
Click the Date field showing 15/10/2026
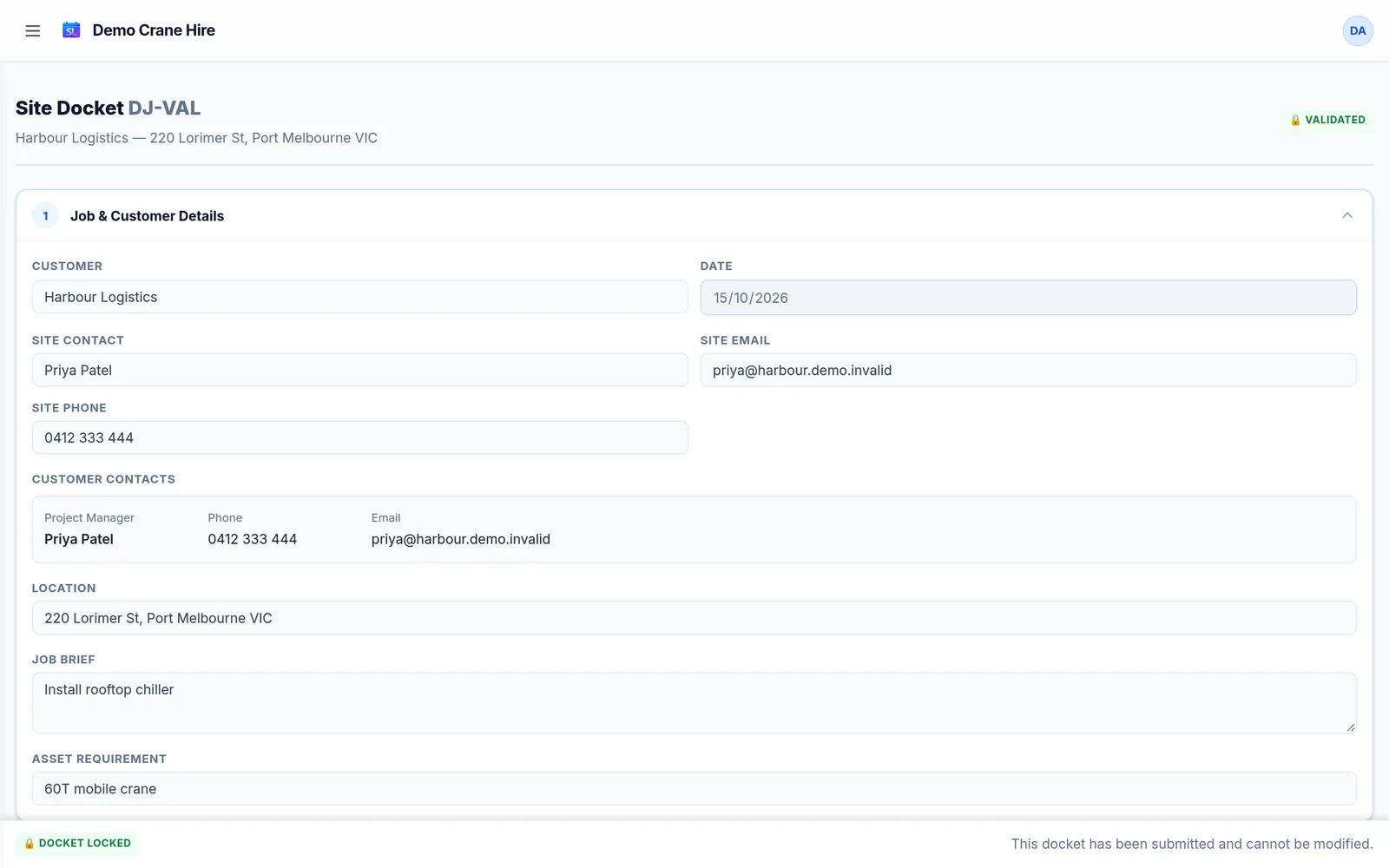point(1029,298)
